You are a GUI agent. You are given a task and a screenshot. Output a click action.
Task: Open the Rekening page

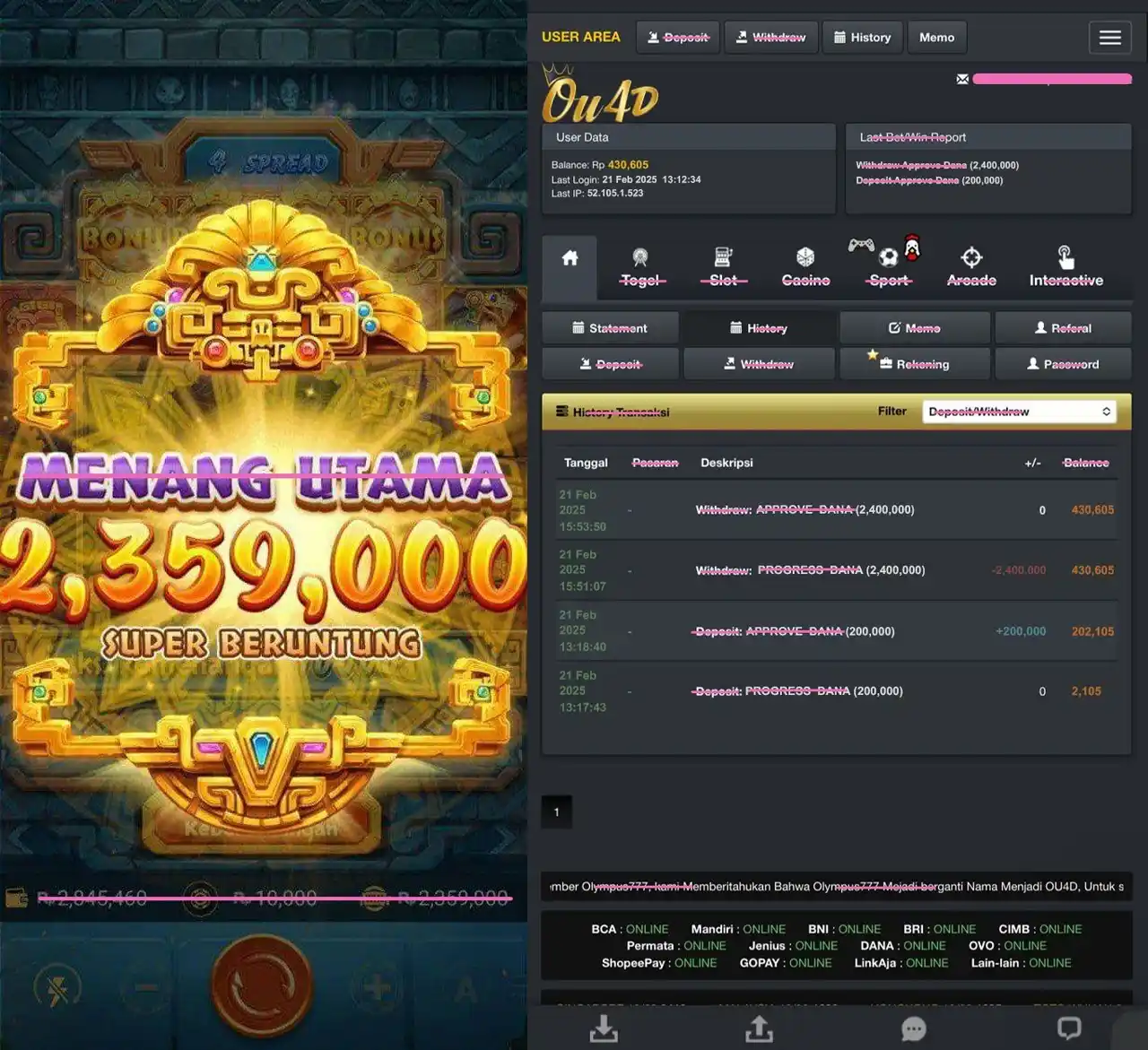pyautogui.click(x=915, y=364)
